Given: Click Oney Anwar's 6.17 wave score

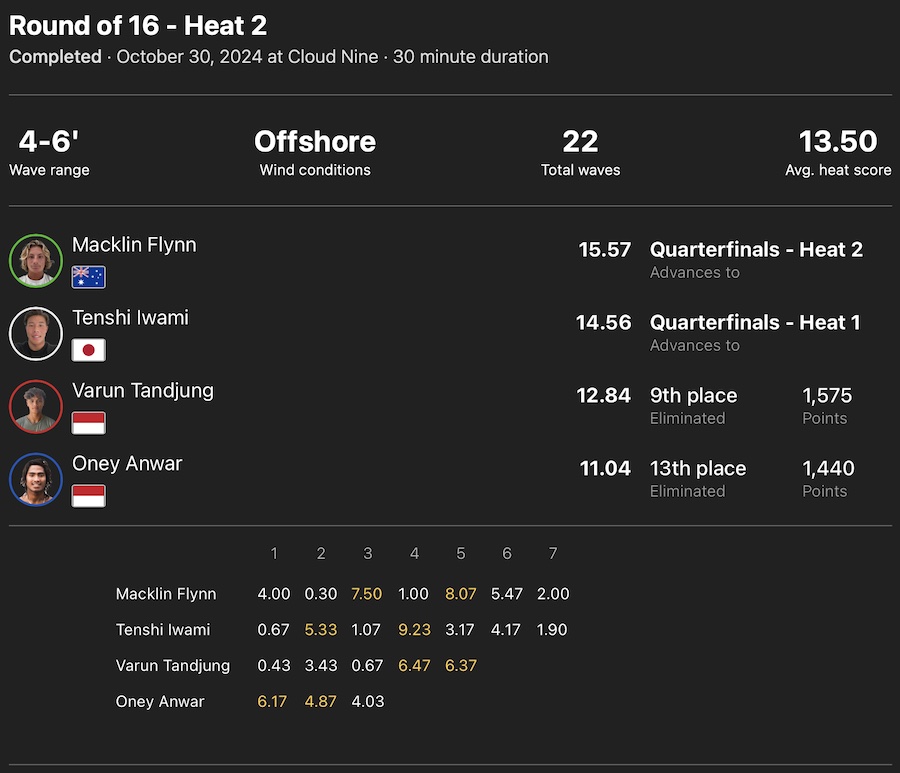Looking at the screenshot, I should point(273,702).
